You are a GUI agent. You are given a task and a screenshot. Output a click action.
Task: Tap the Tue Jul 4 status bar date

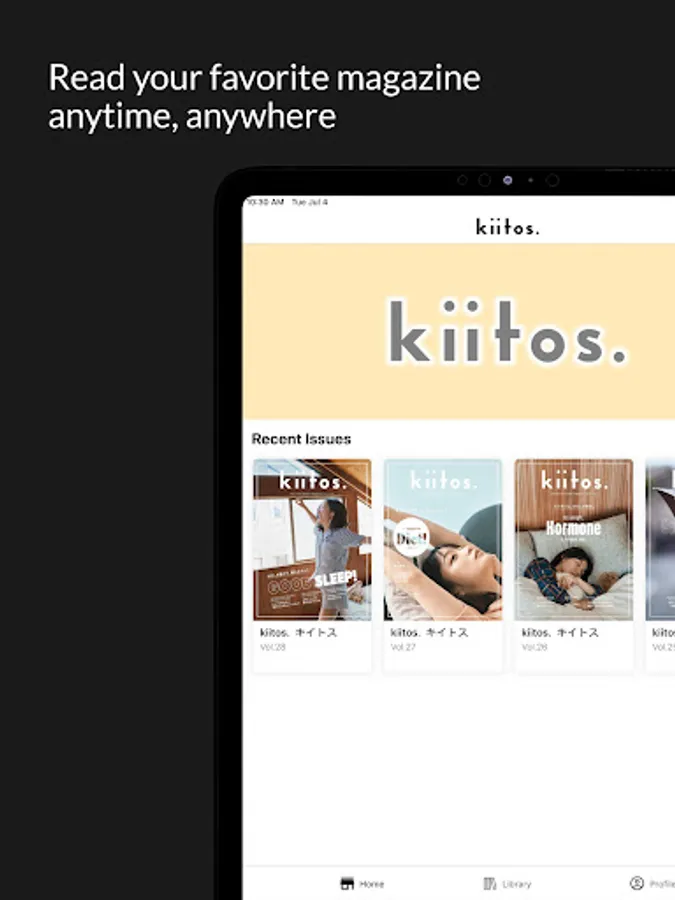[310, 202]
